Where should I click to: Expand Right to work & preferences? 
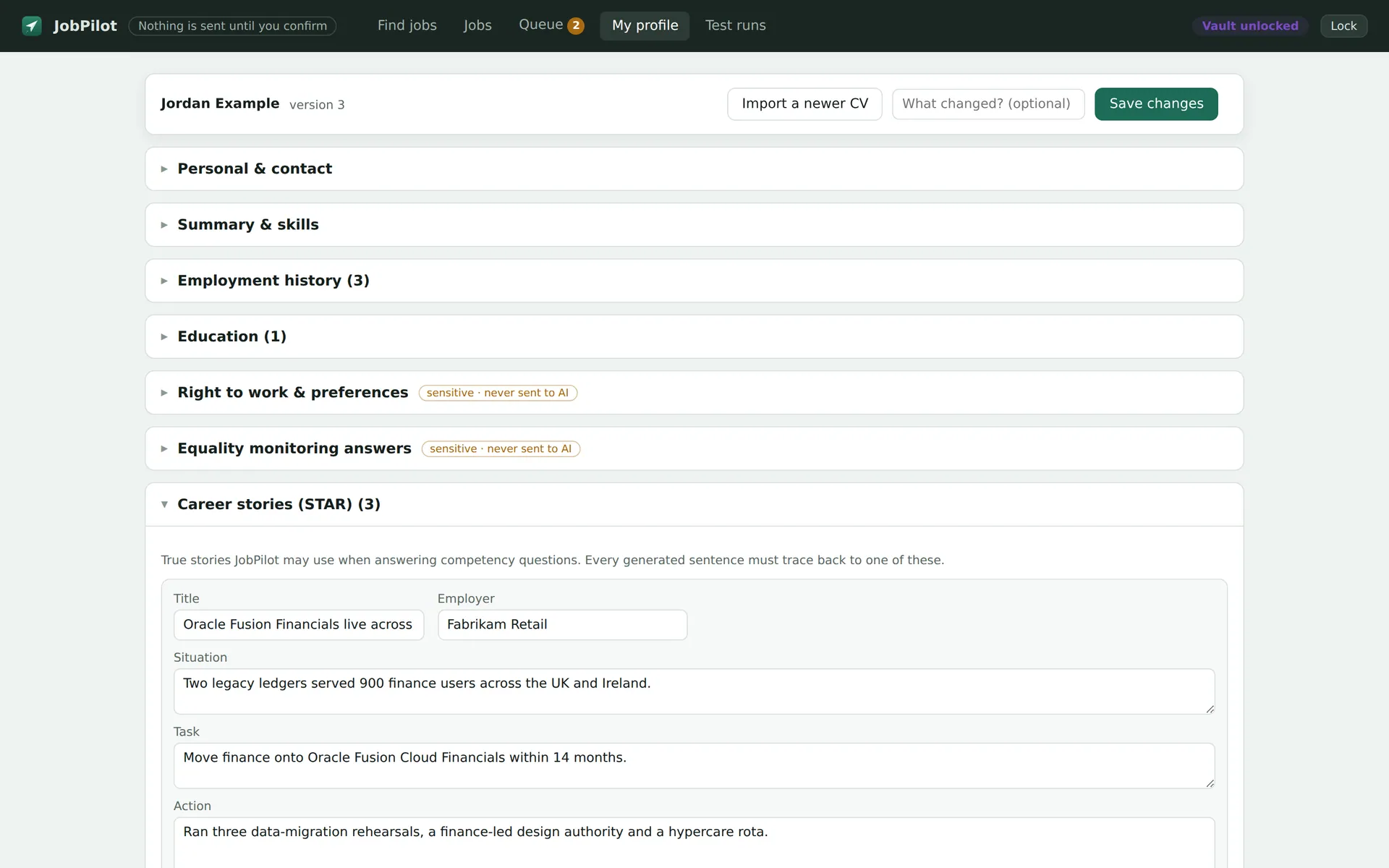click(x=694, y=393)
